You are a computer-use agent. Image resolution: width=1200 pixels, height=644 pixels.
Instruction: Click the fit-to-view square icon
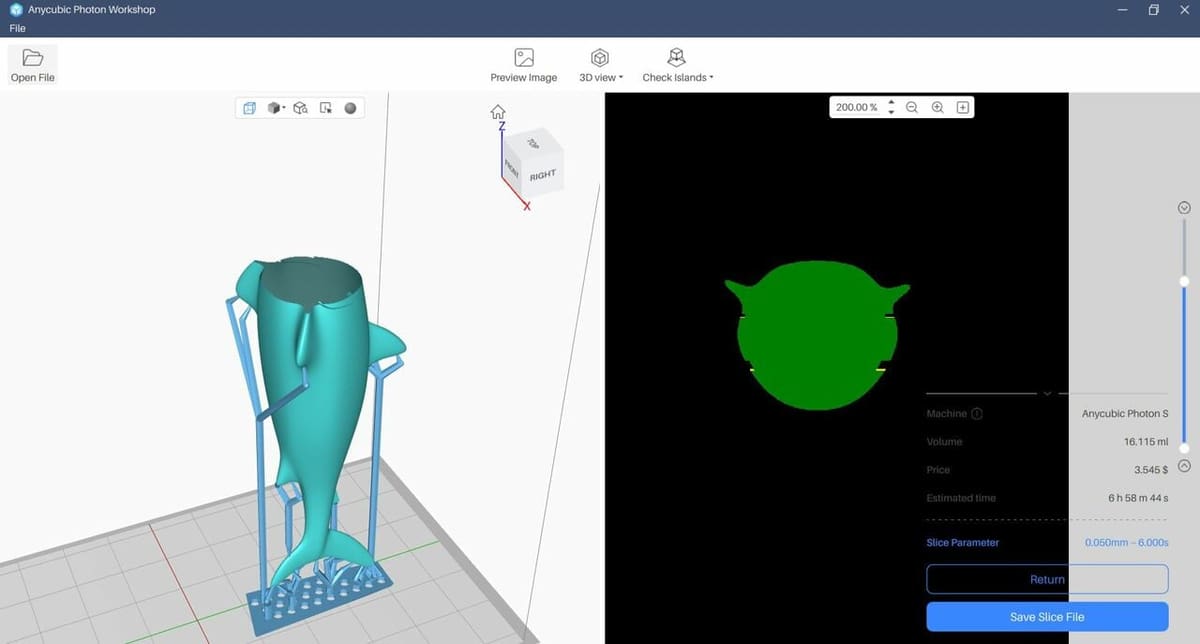[962, 107]
